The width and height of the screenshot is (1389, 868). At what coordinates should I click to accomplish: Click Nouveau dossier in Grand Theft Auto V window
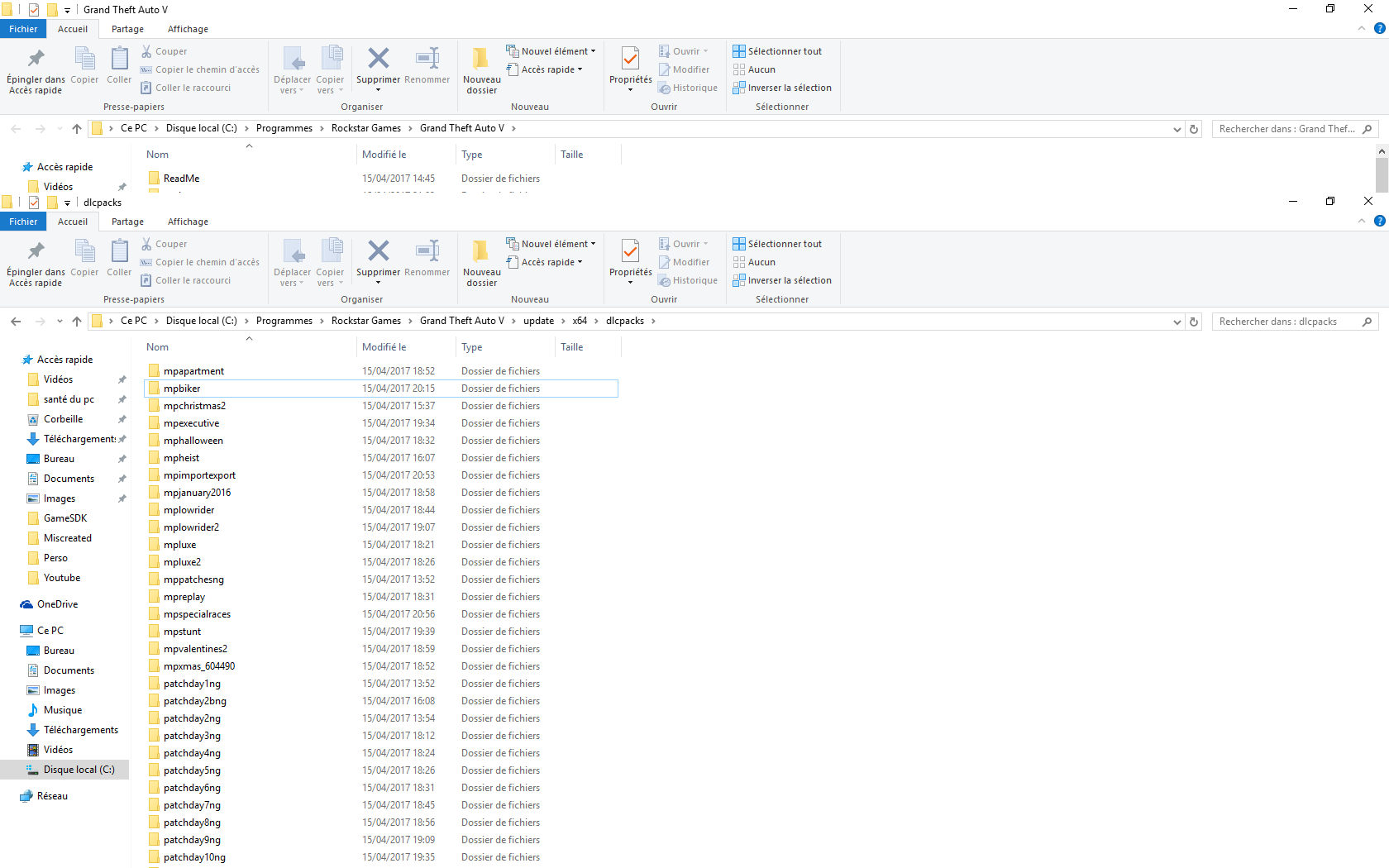[x=481, y=70]
